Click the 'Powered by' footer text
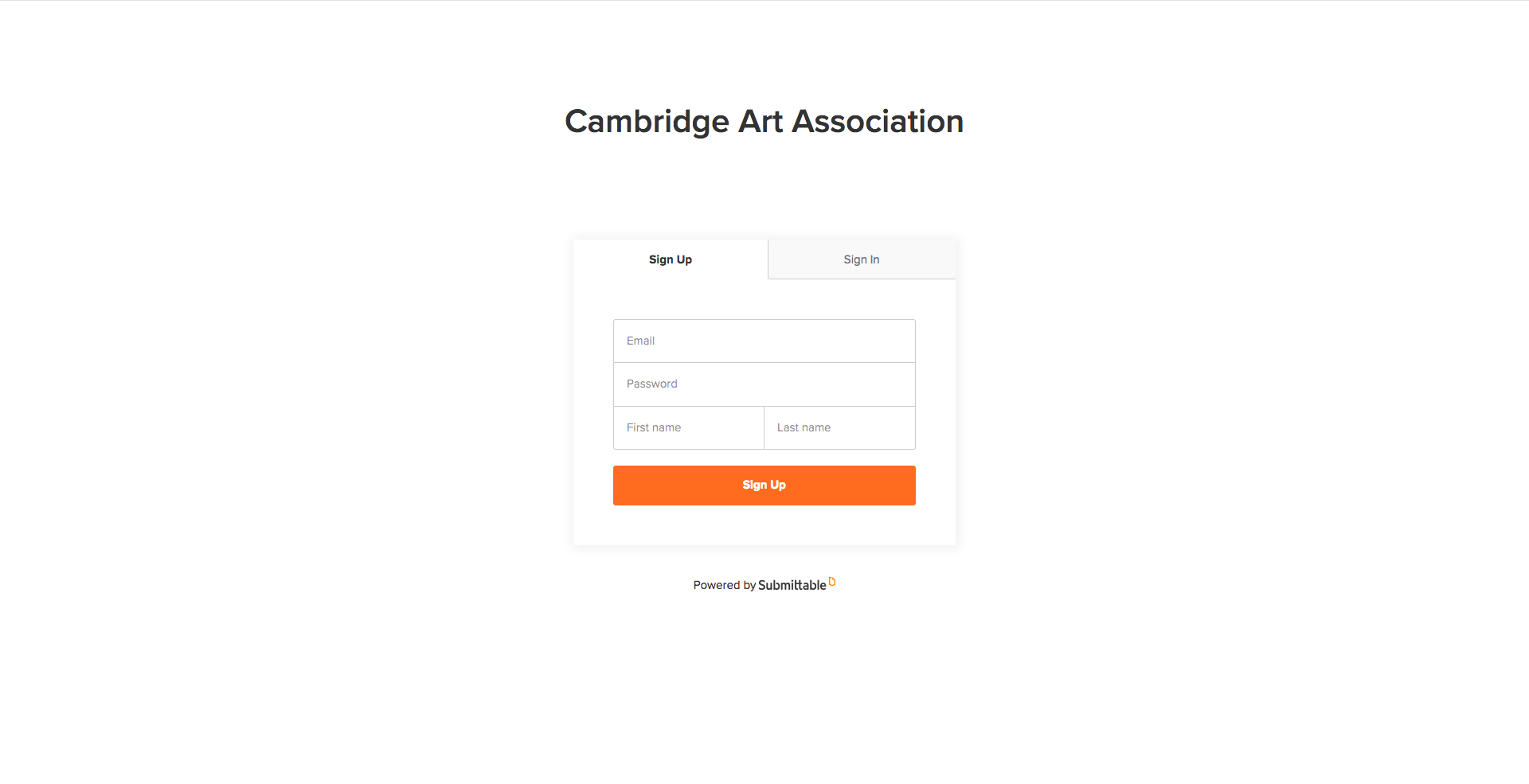 tap(725, 585)
